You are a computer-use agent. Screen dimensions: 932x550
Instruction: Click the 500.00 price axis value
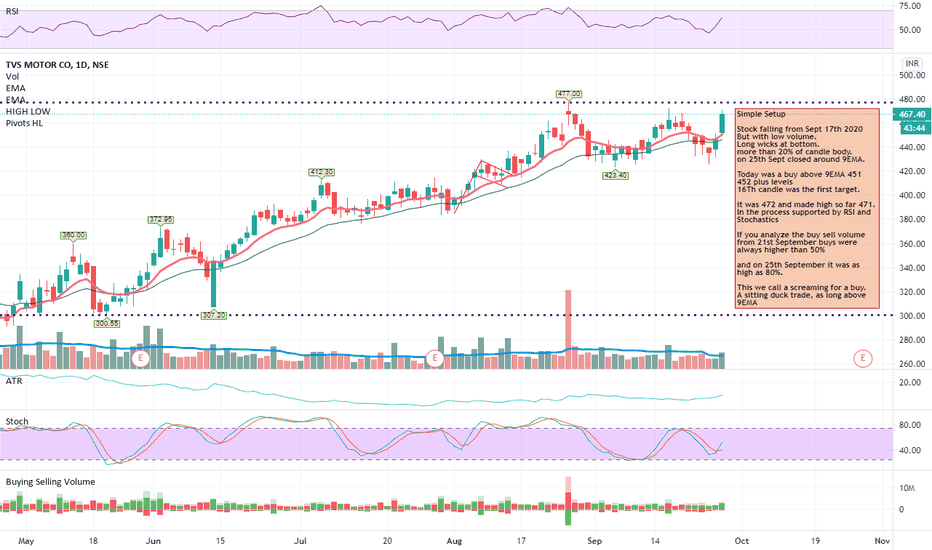912,75
